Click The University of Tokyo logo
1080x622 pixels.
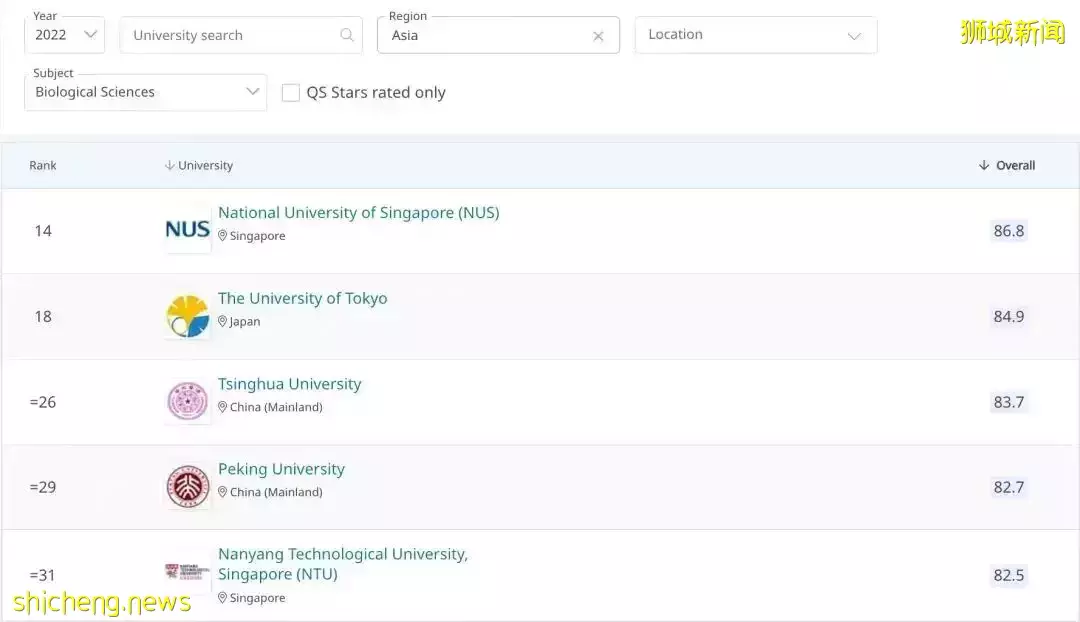click(x=186, y=314)
